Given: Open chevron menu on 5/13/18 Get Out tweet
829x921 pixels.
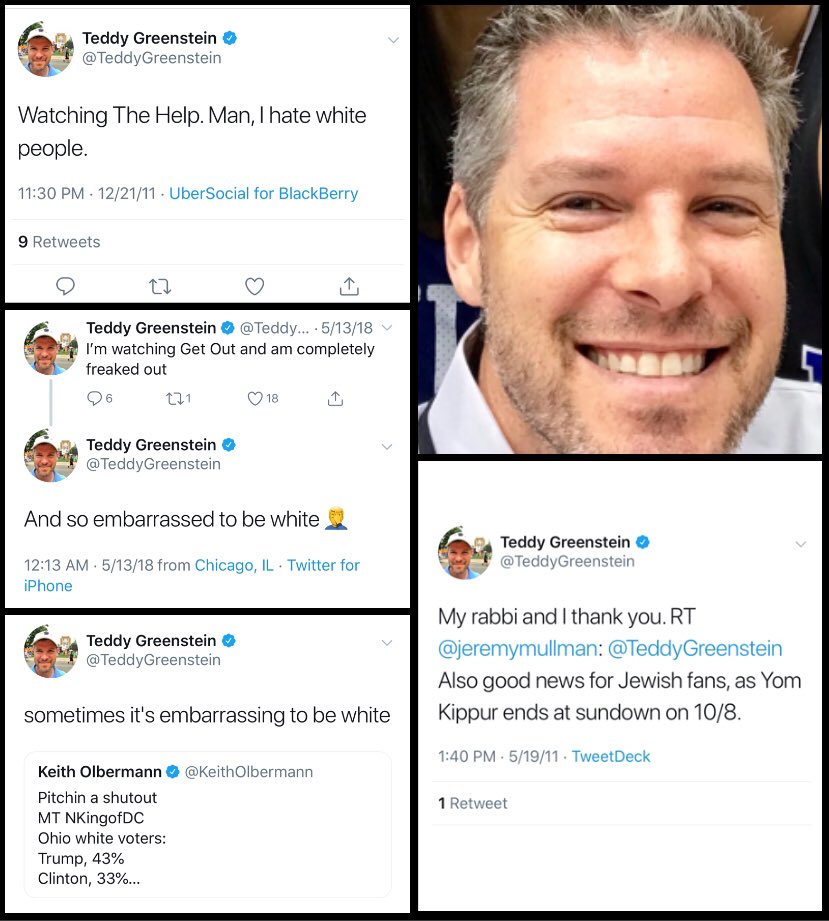Looking at the screenshot, I should tap(387, 328).
